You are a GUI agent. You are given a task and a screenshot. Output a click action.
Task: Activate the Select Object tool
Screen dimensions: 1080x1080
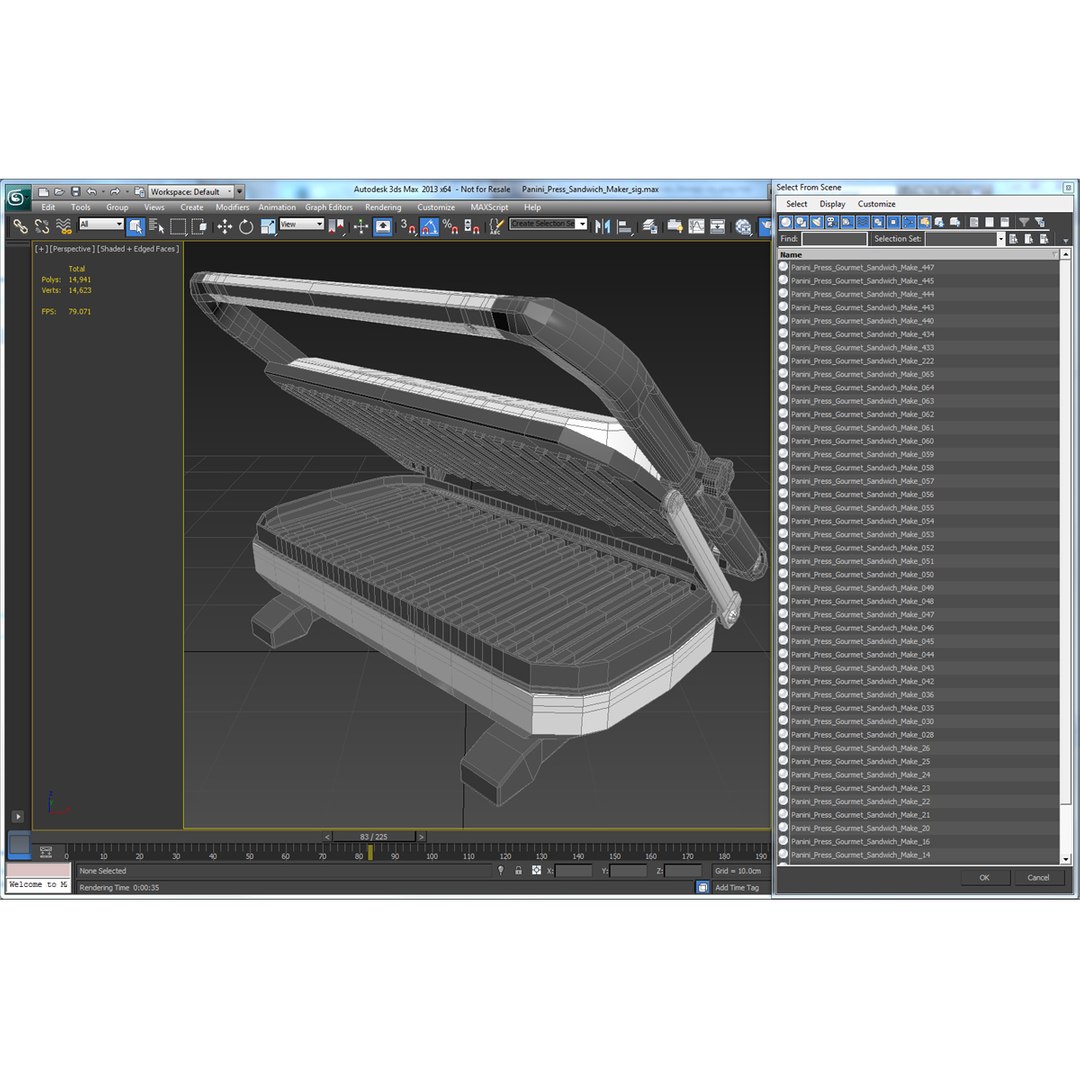136,226
